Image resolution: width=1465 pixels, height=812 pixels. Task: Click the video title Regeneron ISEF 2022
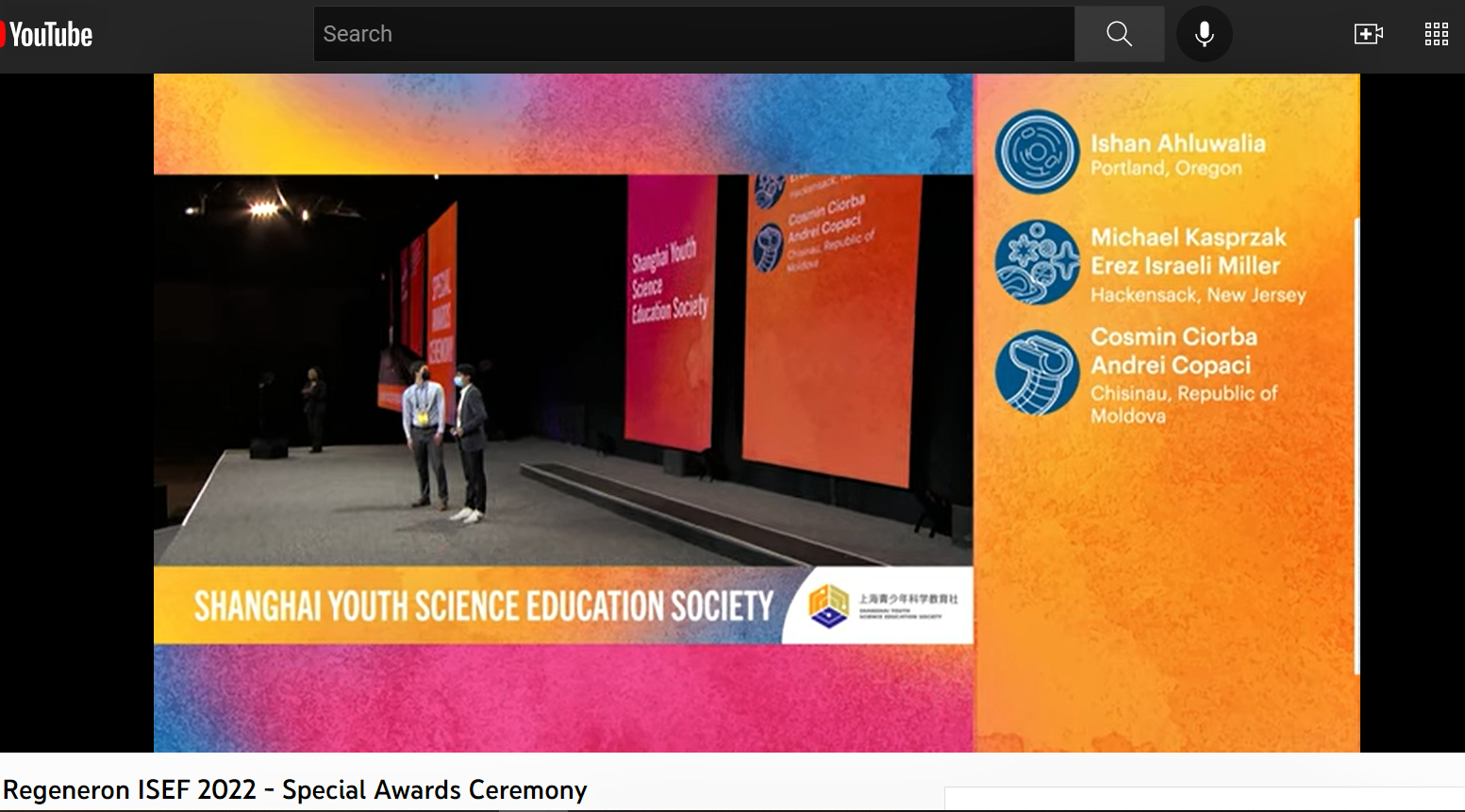[x=295, y=789]
